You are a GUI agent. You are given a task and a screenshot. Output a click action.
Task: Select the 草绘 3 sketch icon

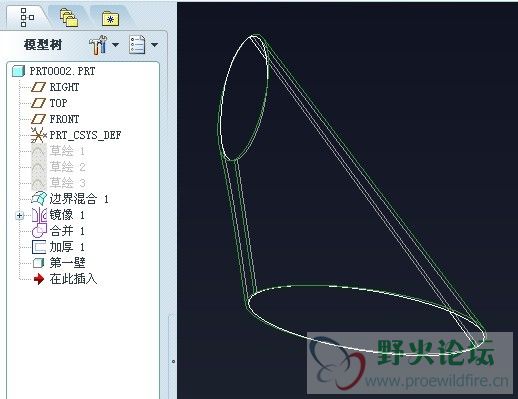[x=39, y=183]
